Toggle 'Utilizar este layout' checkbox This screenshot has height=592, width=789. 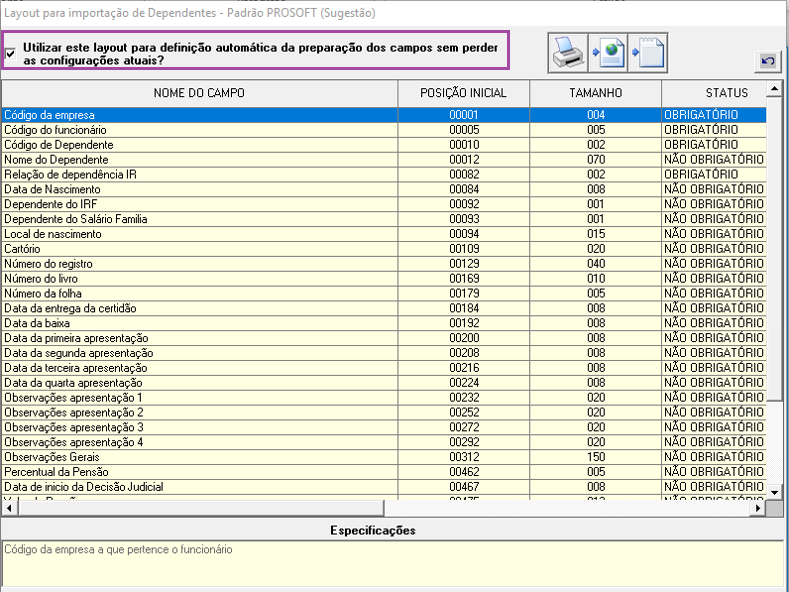(10, 53)
